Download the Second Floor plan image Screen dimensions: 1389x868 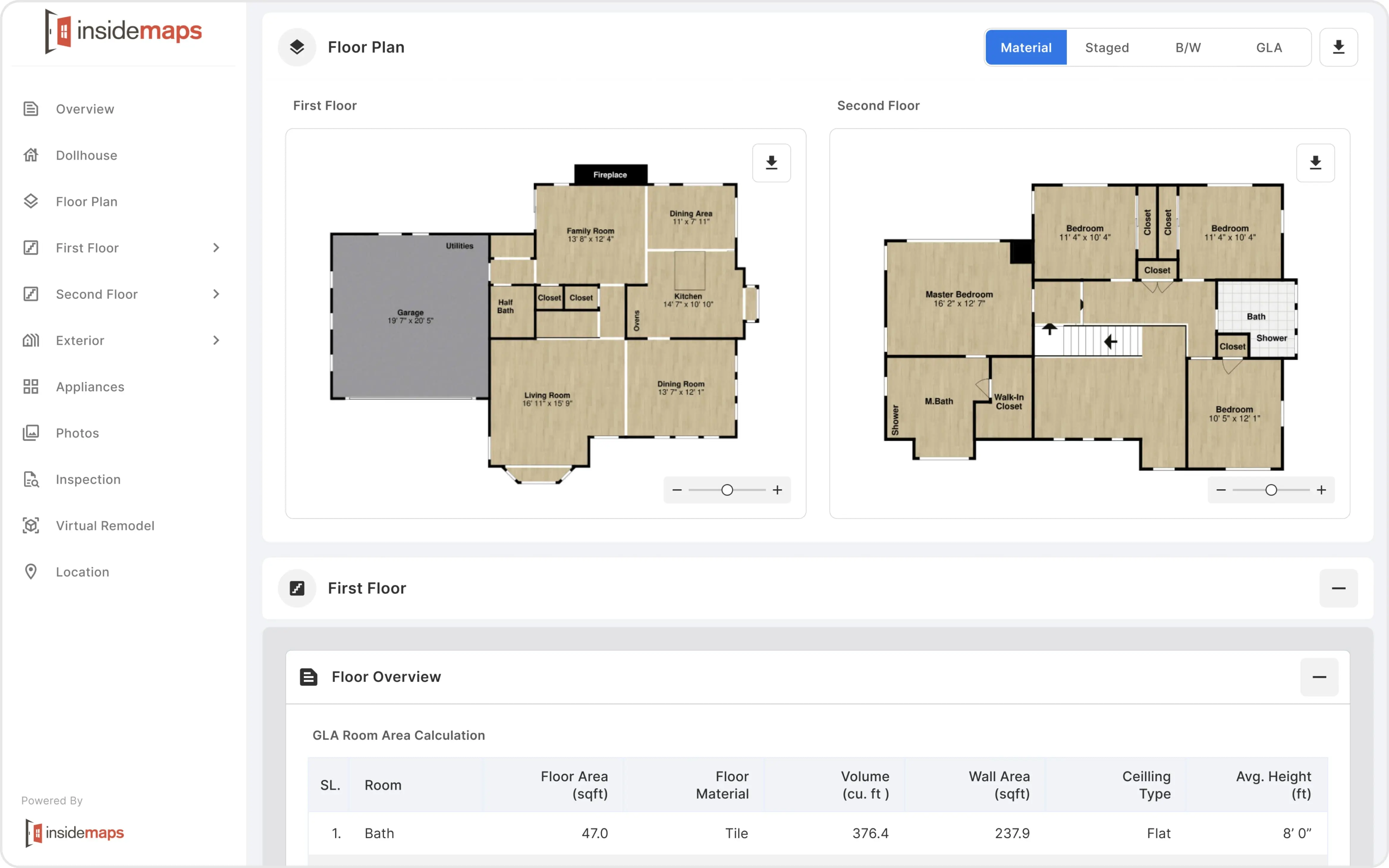coord(1315,163)
